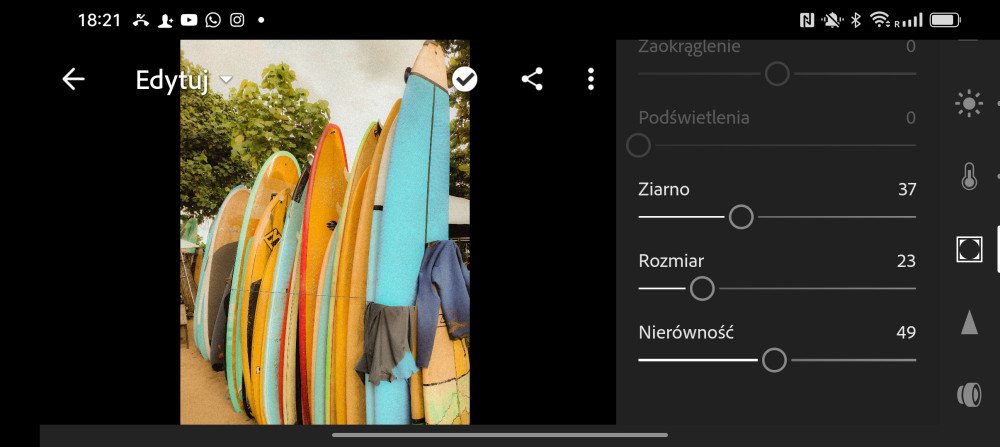Tap the missed call status icon
This screenshot has width=1000, height=447.
141,20
